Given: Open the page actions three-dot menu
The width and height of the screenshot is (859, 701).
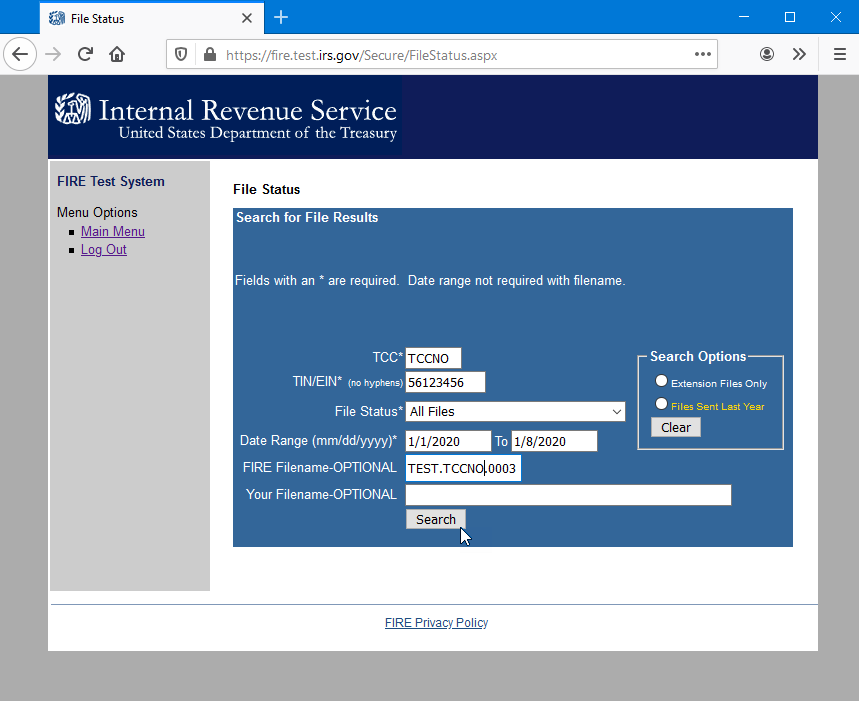Looking at the screenshot, I should [703, 54].
